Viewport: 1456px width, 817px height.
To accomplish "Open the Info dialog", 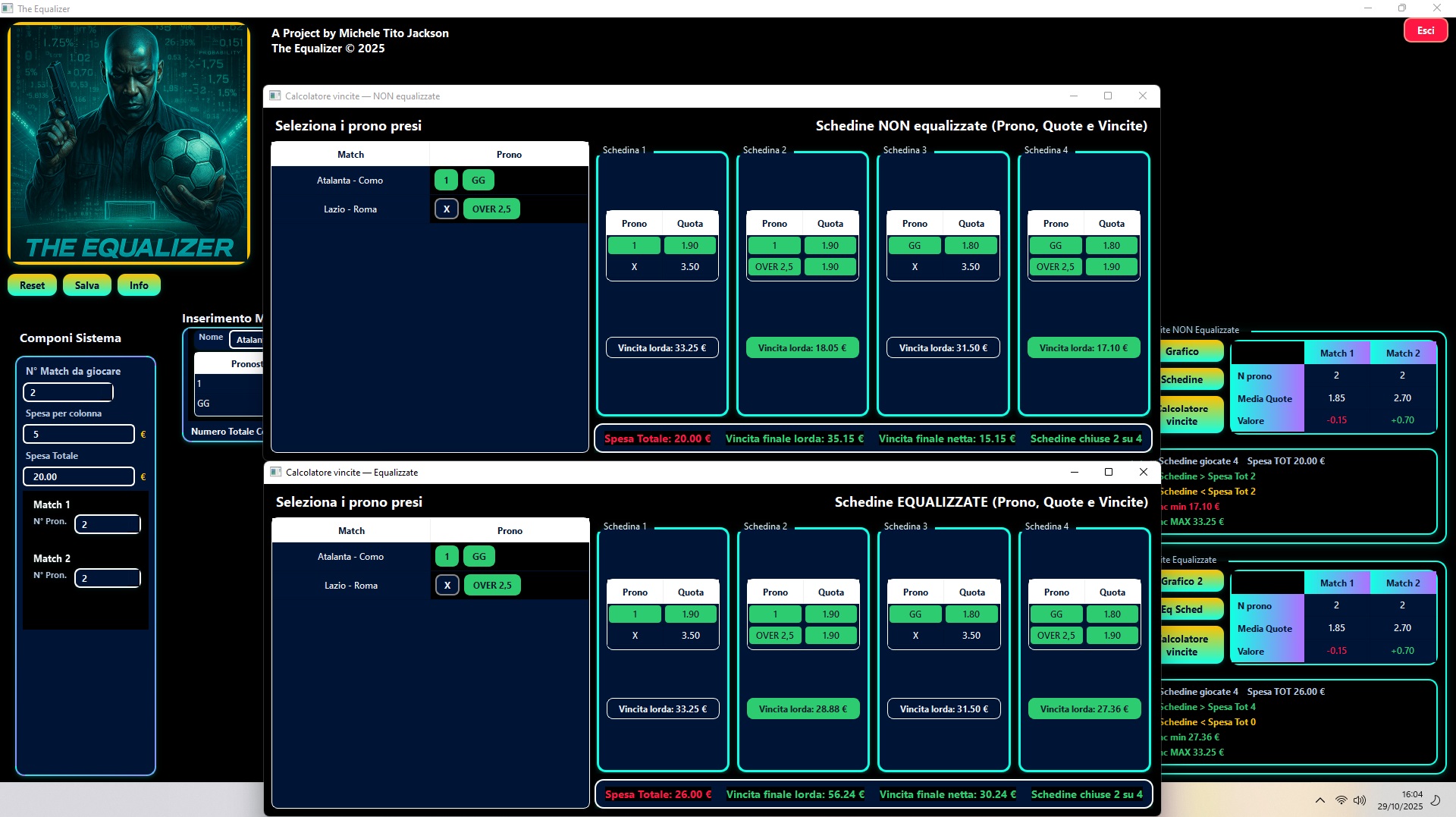I will tap(139, 285).
